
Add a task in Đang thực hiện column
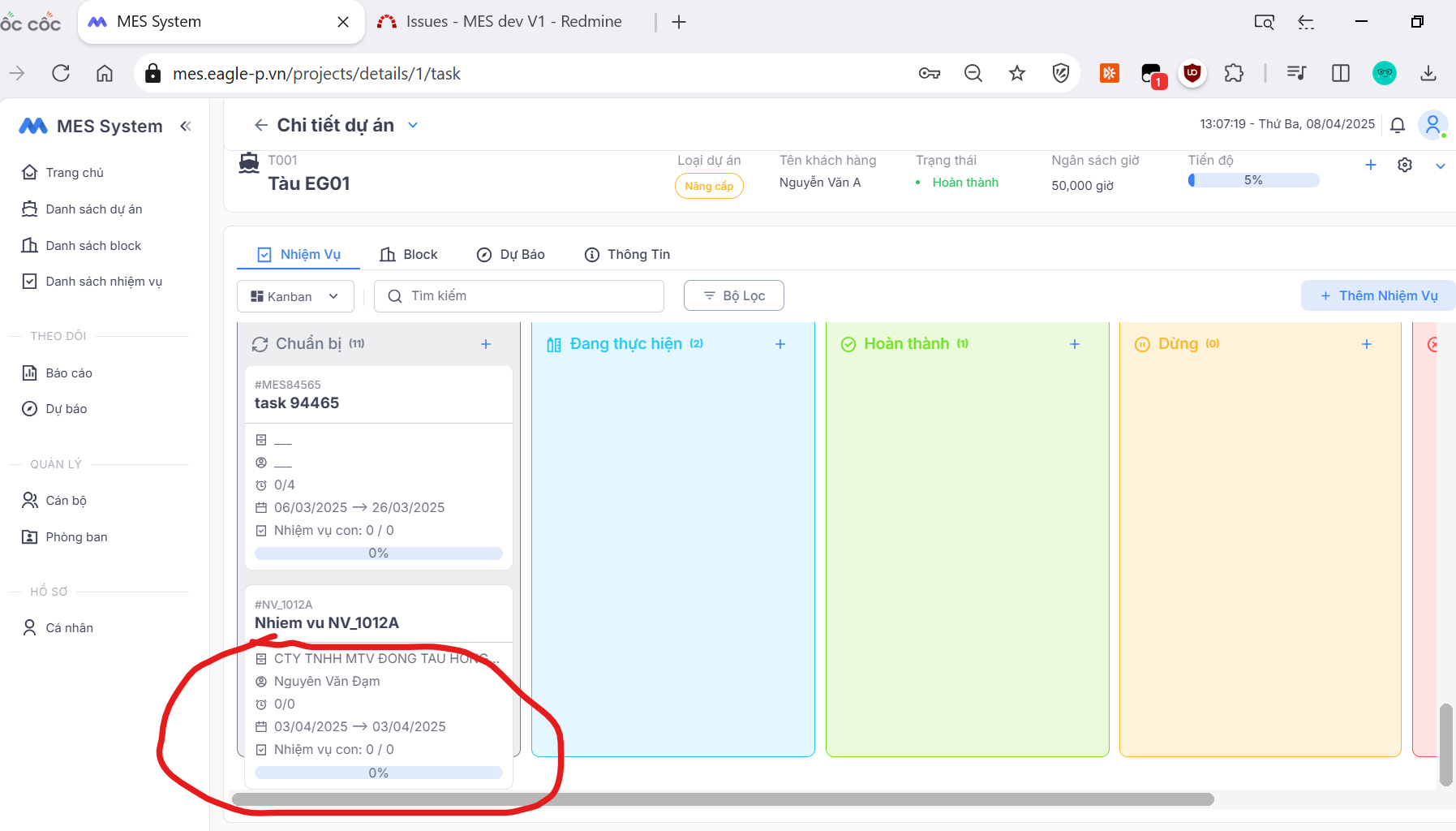pos(780,344)
